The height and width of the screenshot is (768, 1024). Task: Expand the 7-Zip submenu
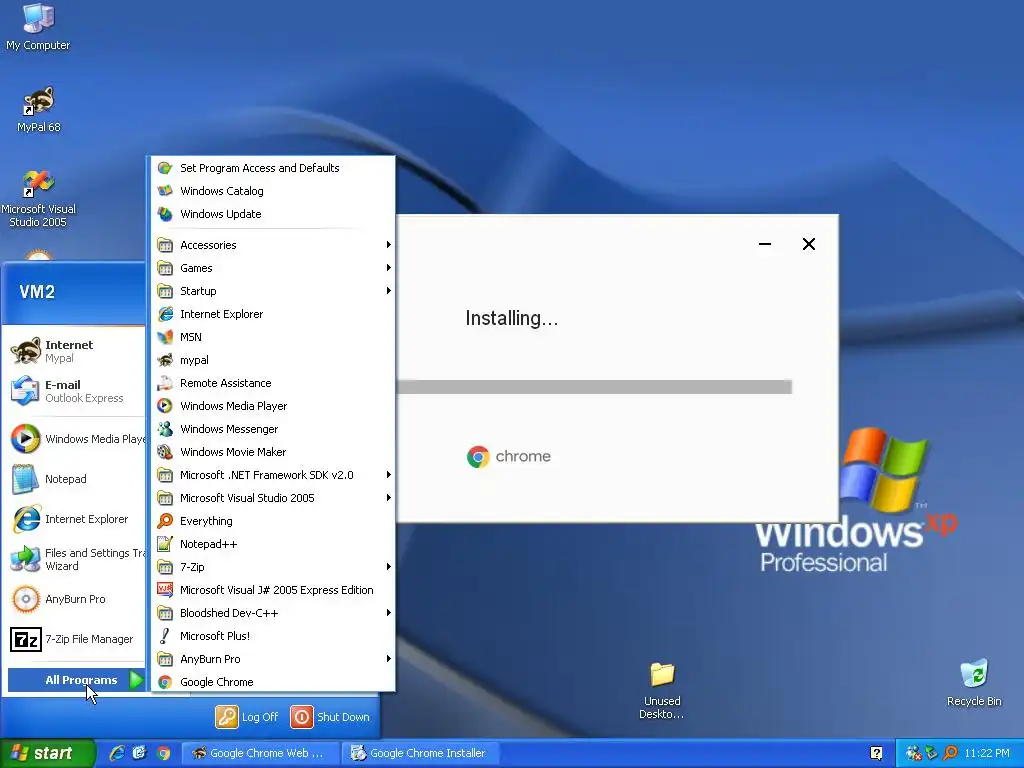tap(273, 567)
